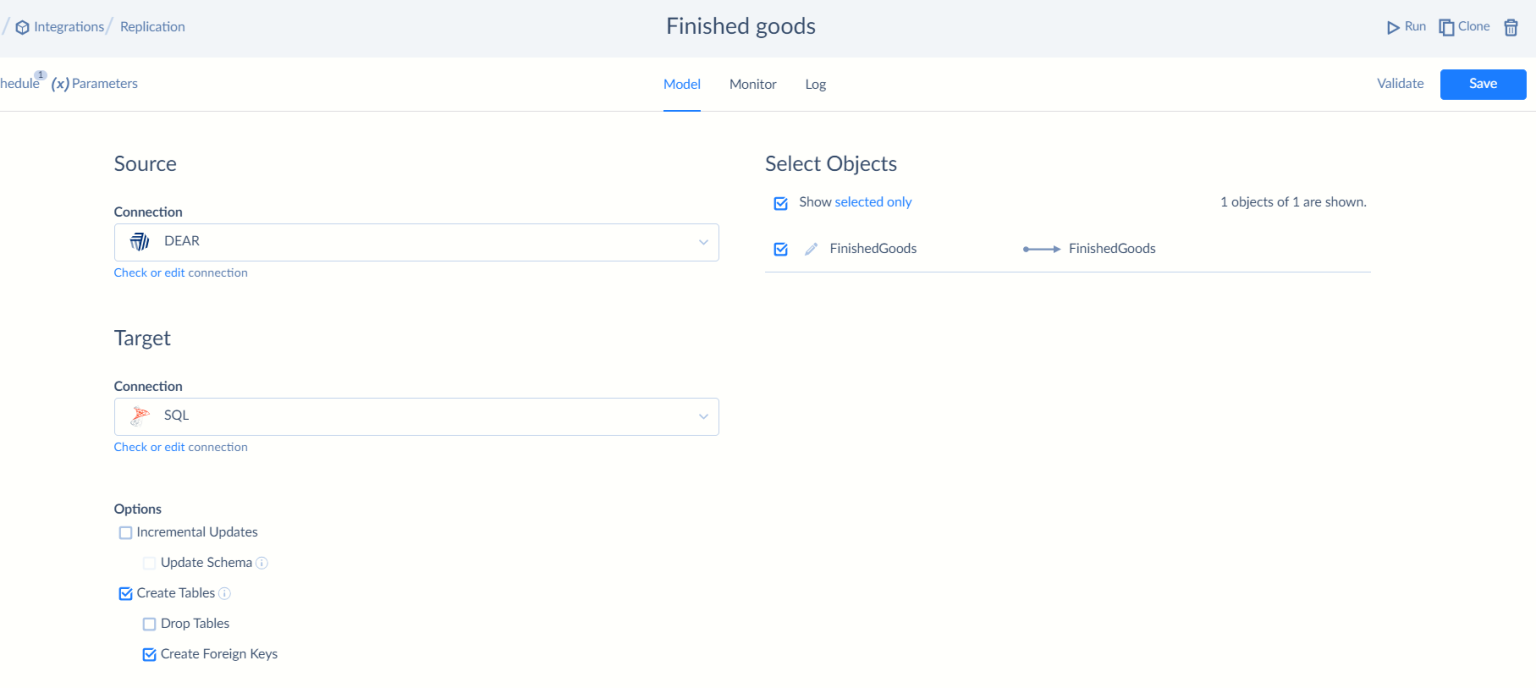This screenshot has height=688, width=1536.
Task: Clone this replication job
Action: pyautogui.click(x=1464, y=26)
